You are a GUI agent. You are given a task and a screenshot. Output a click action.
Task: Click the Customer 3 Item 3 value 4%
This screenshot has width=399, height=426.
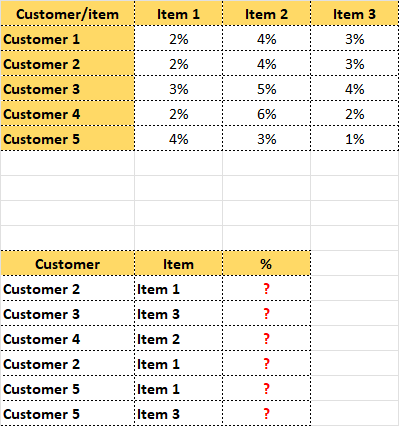click(354, 89)
